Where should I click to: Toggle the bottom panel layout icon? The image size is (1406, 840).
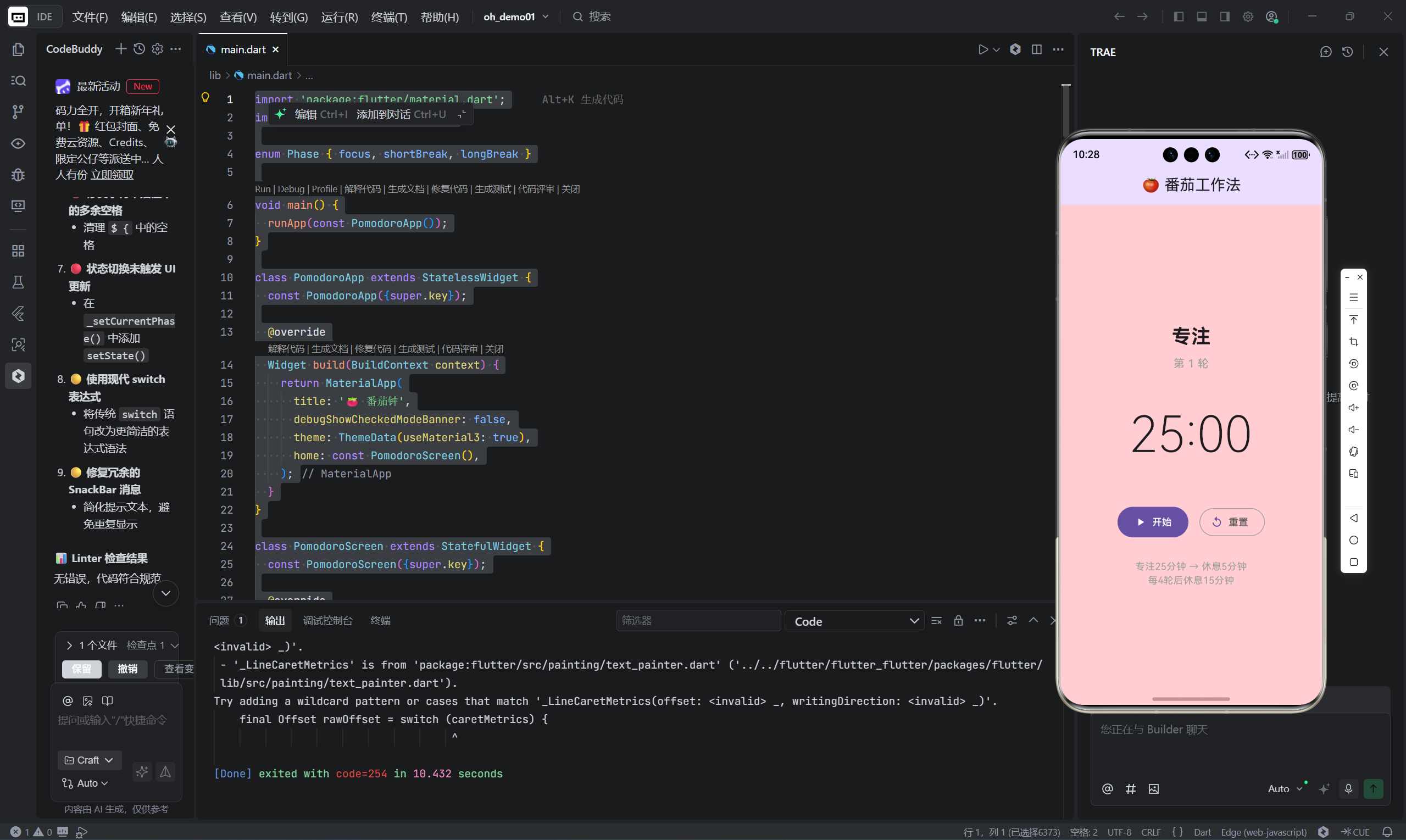[x=1202, y=17]
